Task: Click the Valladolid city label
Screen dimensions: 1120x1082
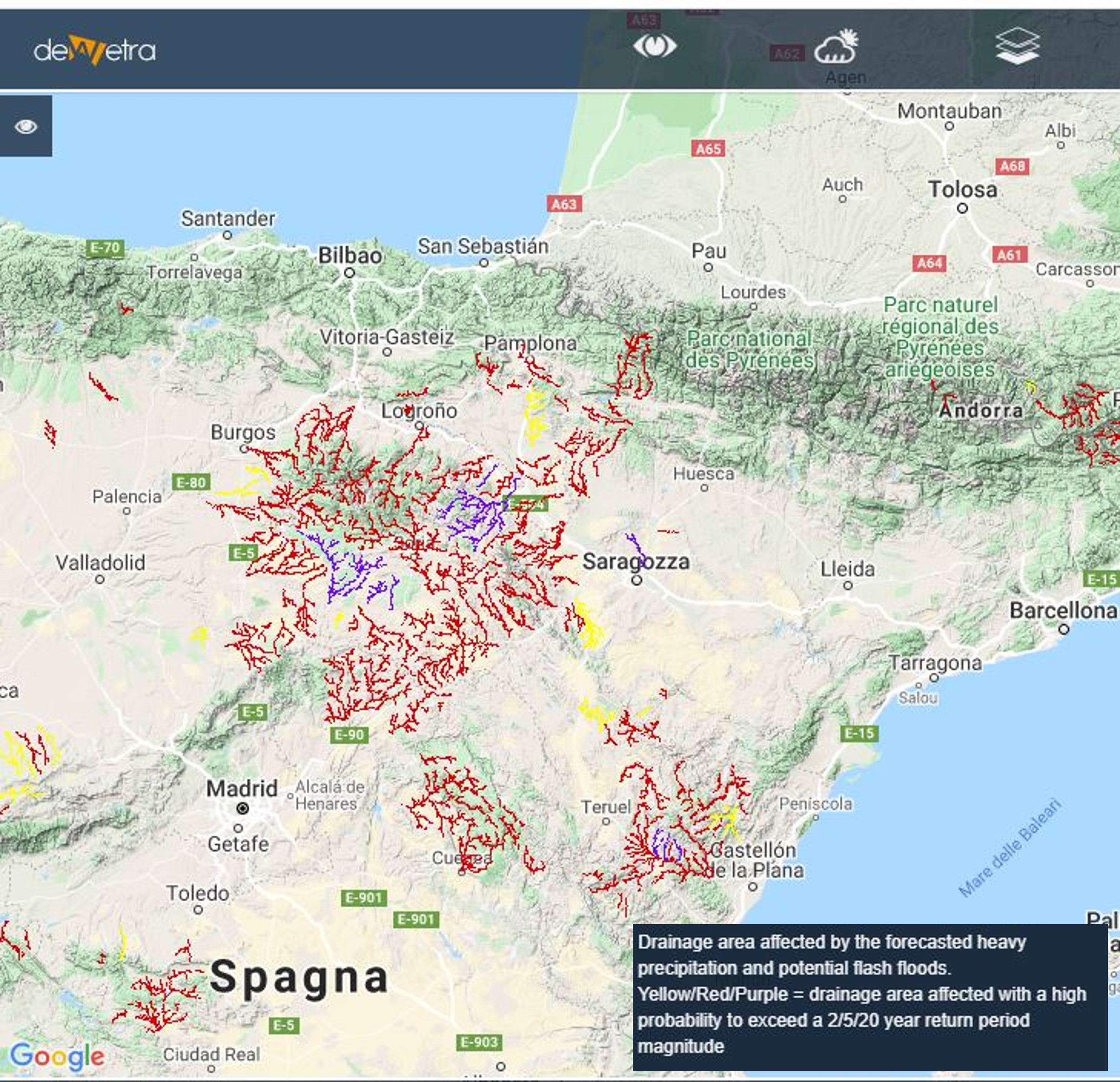Action: 101,562
